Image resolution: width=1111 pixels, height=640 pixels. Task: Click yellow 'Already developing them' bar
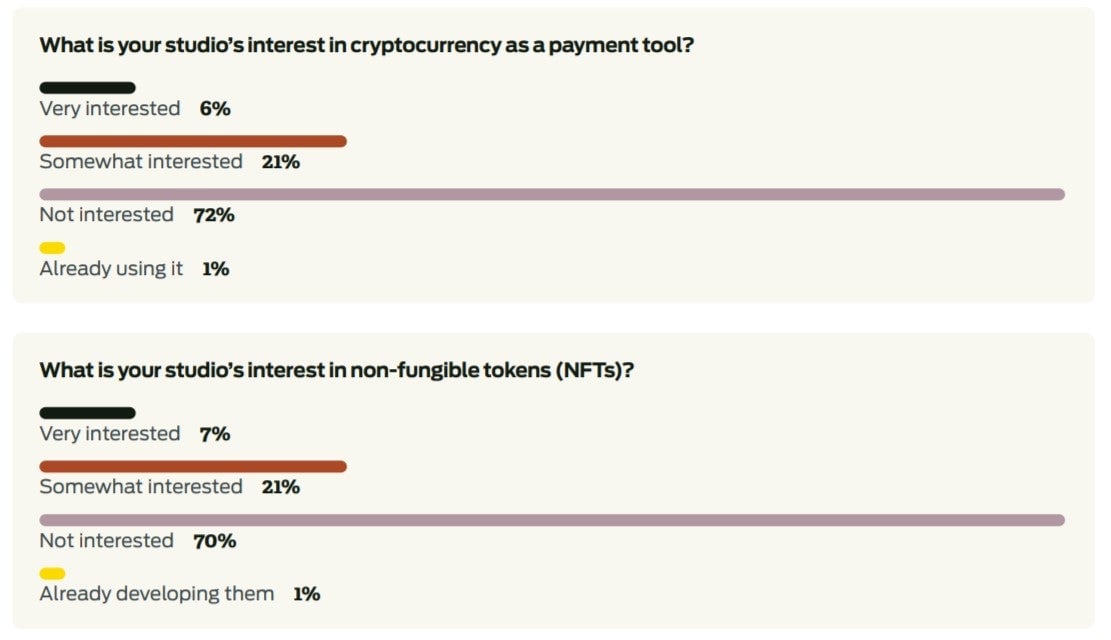(52, 574)
